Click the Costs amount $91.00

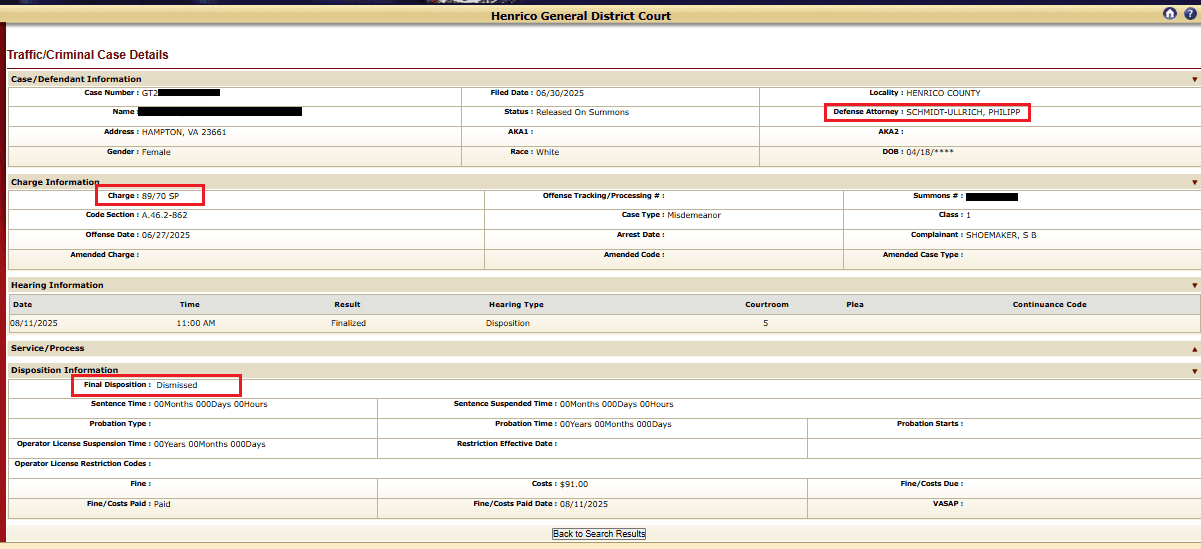[574, 484]
